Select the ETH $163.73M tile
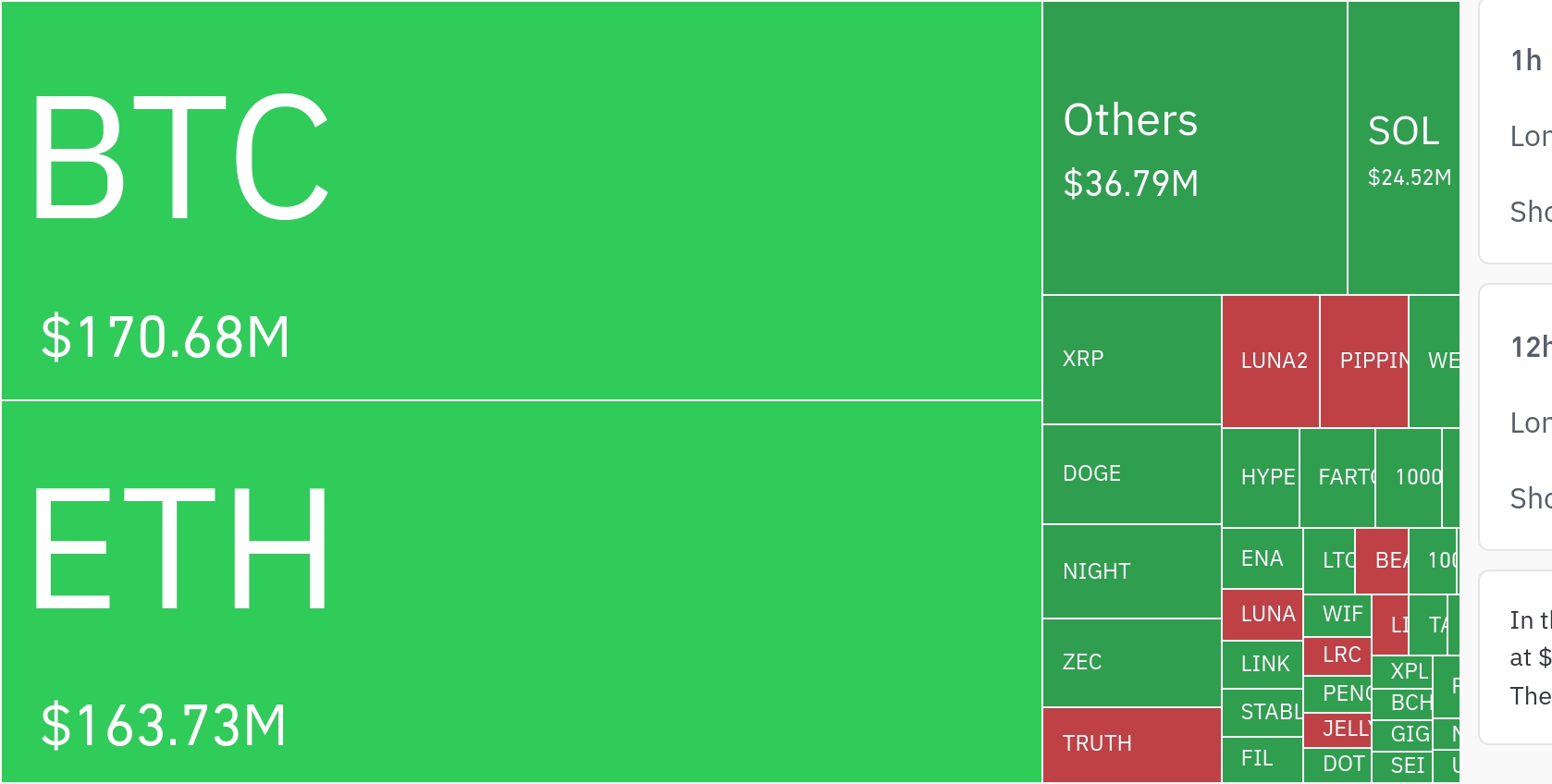The height and width of the screenshot is (784, 1552). (522, 592)
